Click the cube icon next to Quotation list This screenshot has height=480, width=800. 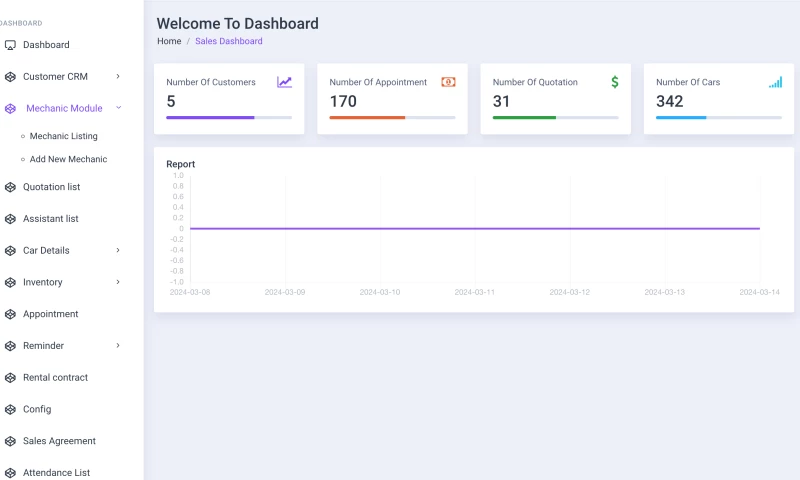[x=10, y=187]
